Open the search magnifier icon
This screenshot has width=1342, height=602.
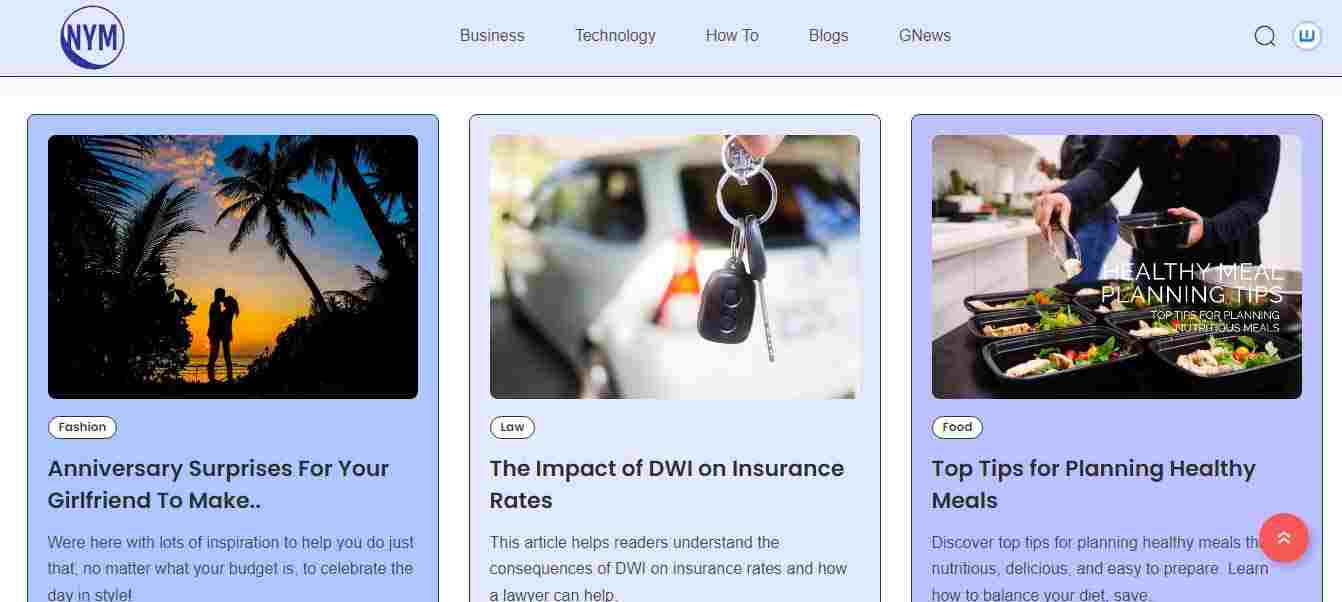pyautogui.click(x=1265, y=36)
